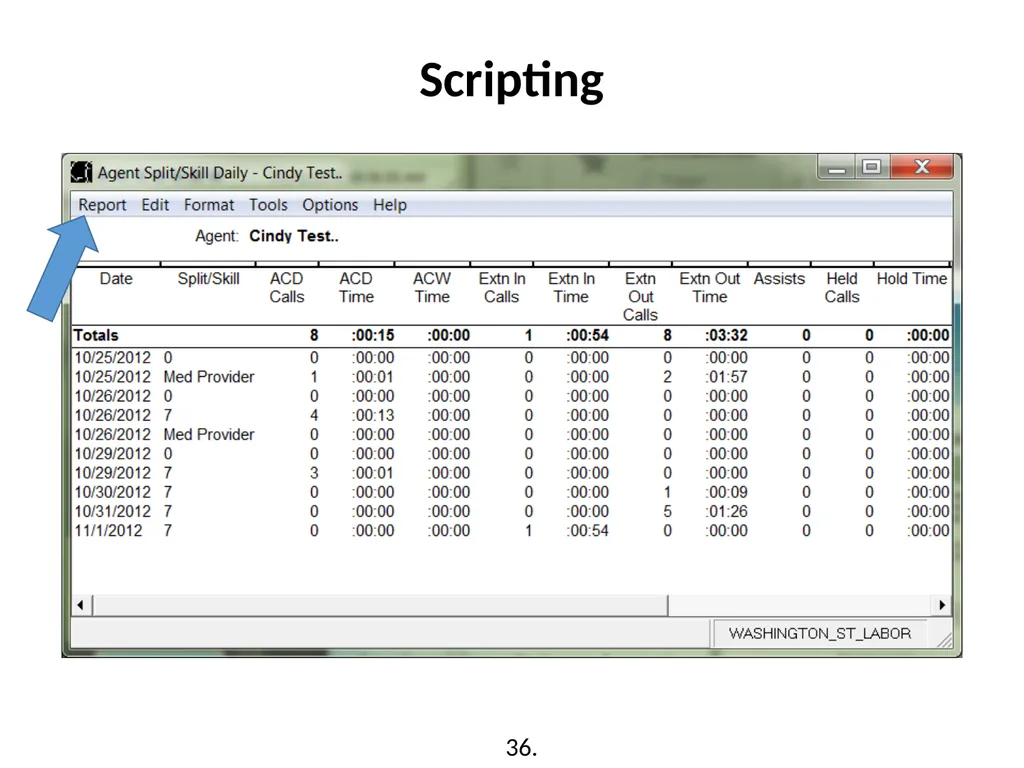Click the :00:09 Extn Out Time value
This screenshot has width=1024, height=768.
pyautogui.click(x=726, y=492)
